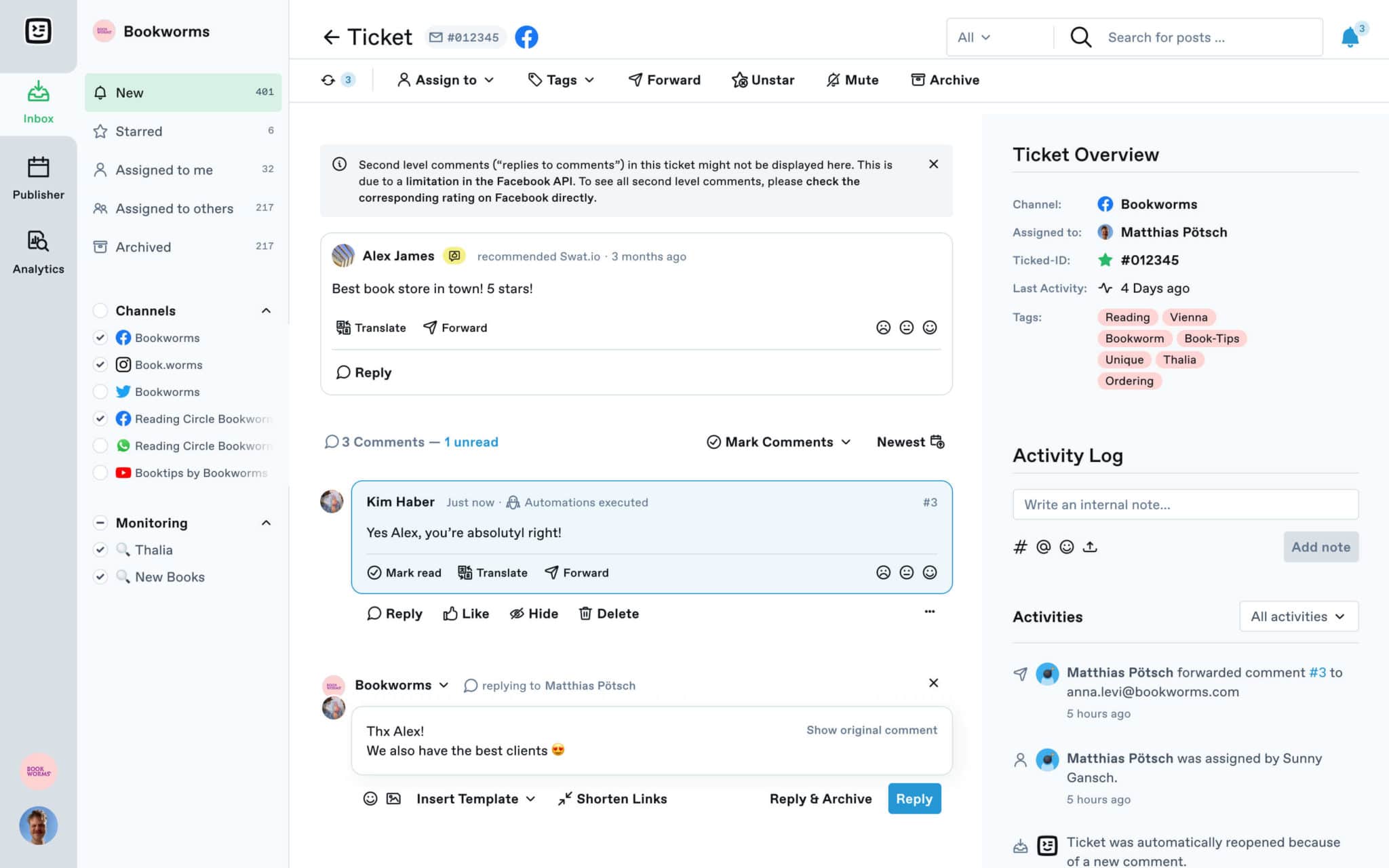Viewport: 1389px width, 868px height.
Task: Mark Kim Haber's comment as read
Action: [x=404, y=572]
